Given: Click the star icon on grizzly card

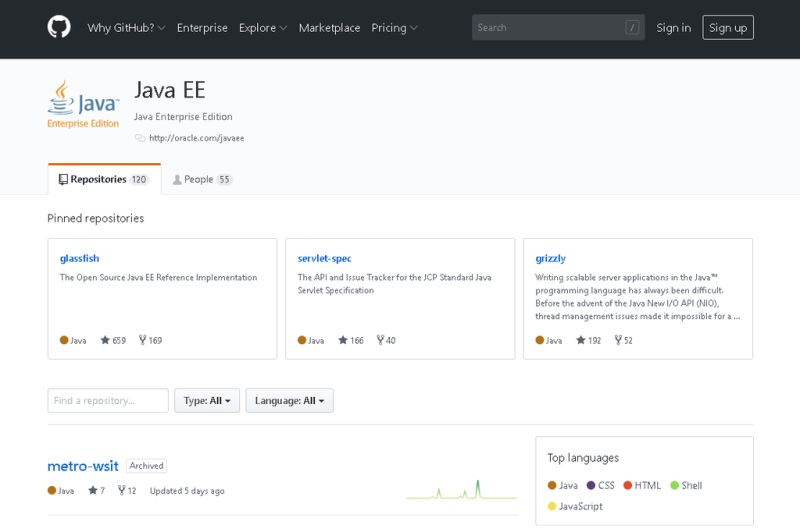Looking at the screenshot, I should click(581, 340).
